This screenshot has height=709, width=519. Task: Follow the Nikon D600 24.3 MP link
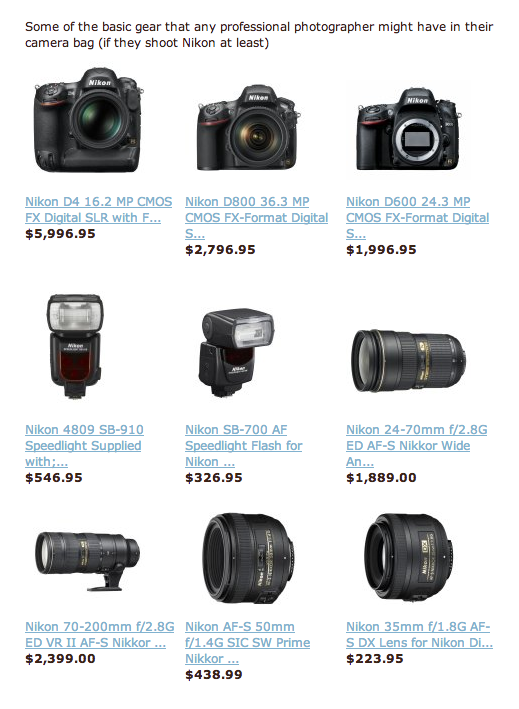coord(417,217)
